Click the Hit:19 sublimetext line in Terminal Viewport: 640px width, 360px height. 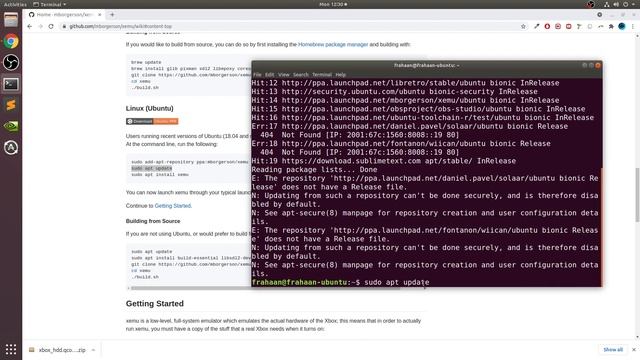point(383,161)
